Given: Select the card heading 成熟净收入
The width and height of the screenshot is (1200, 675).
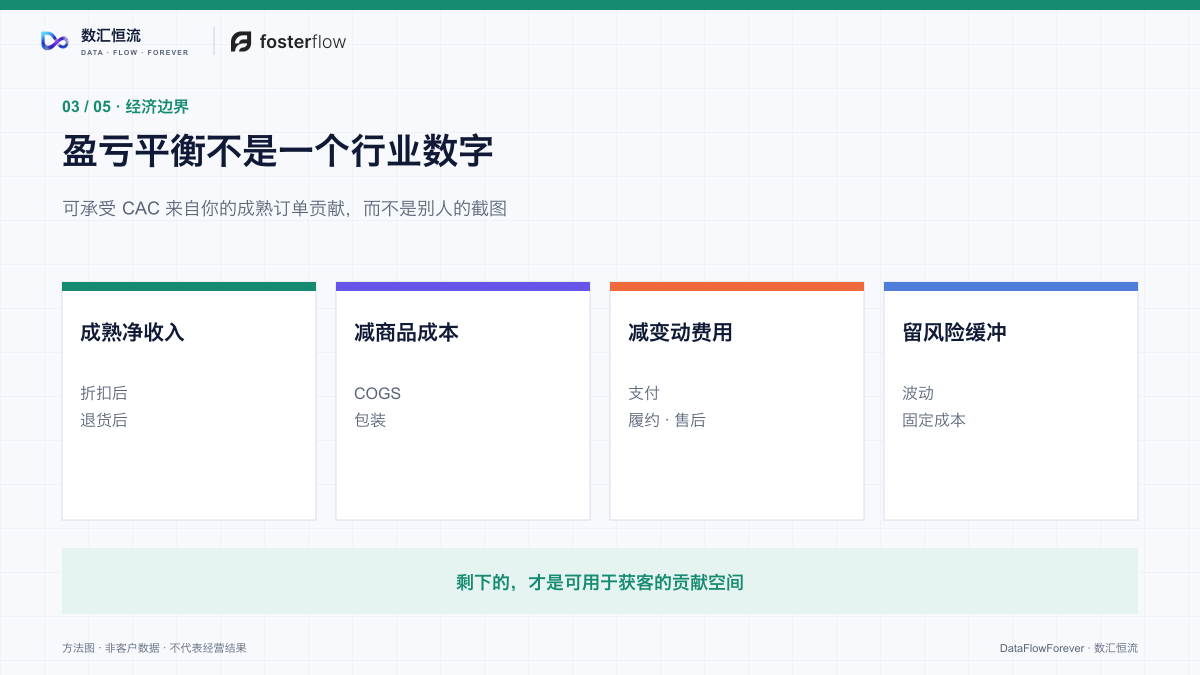Looking at the screenshot, I should (x=132, y=333).
